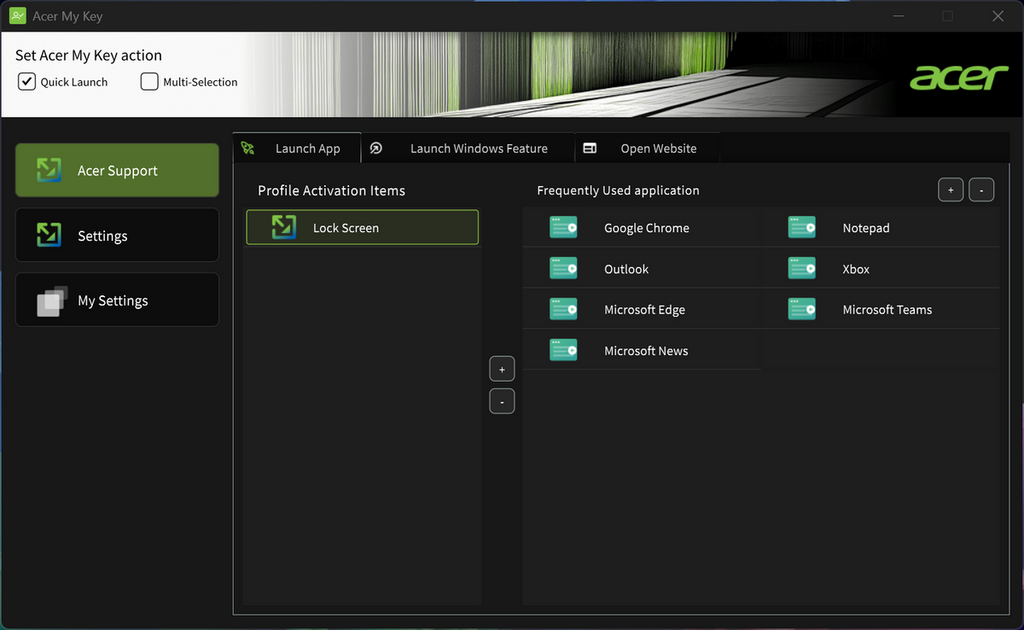Switch to the Launch App tab
1024x630 pixels.
(297, 148)
